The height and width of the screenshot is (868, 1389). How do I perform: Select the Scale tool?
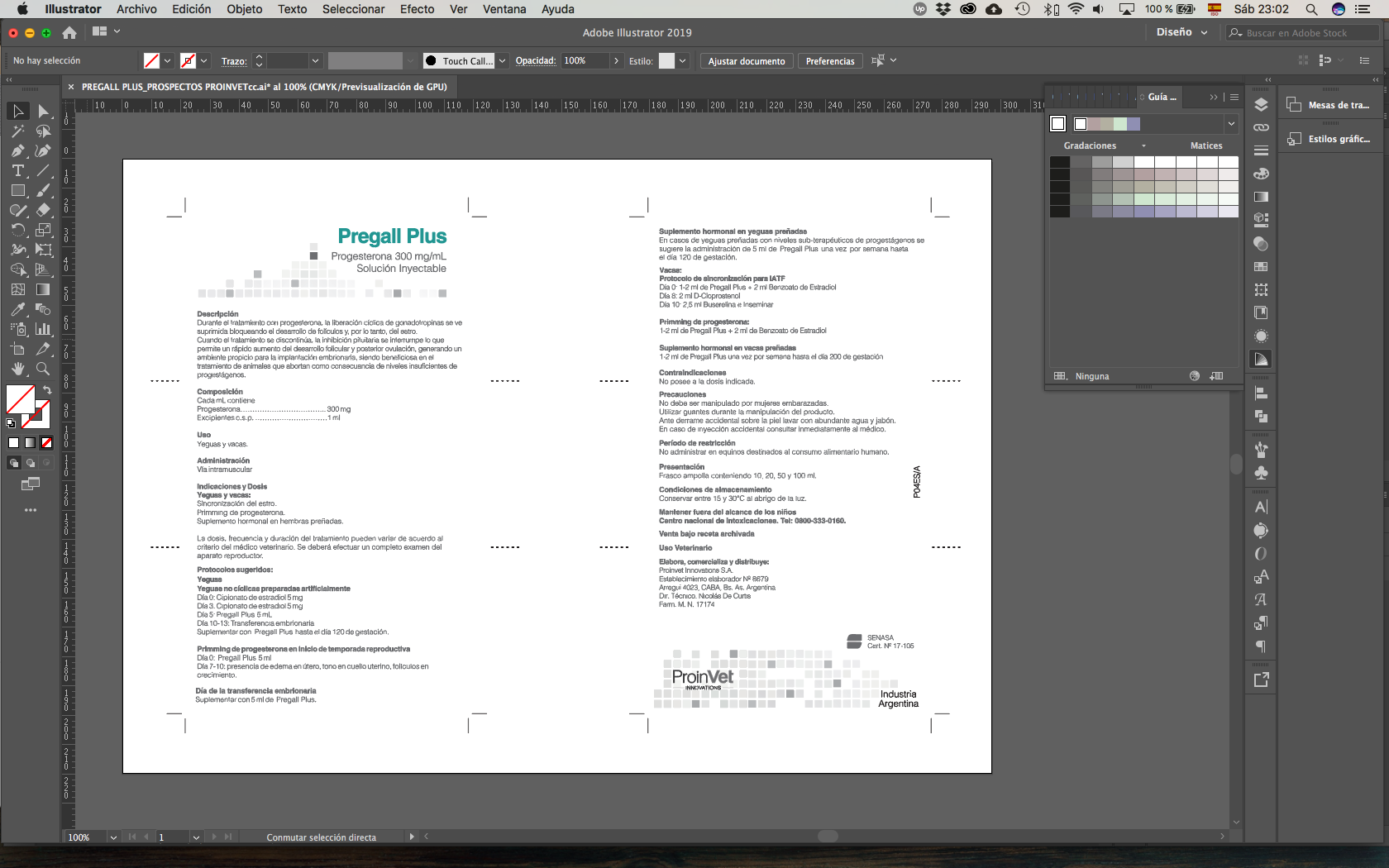coord(43,230)
